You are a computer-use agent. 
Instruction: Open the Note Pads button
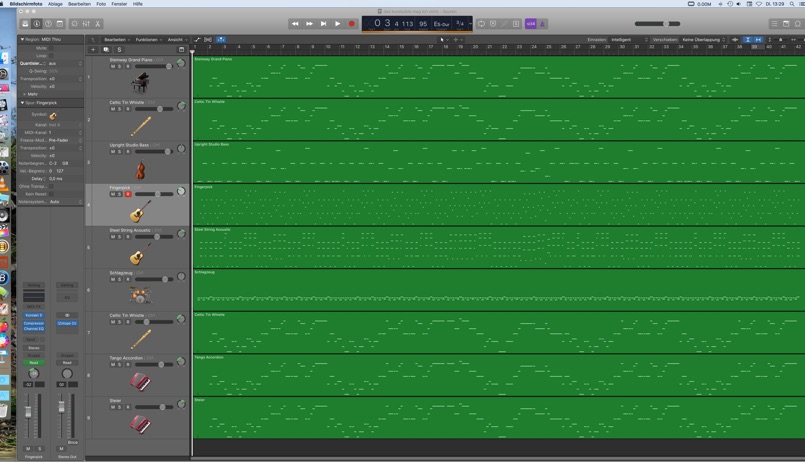786,24
